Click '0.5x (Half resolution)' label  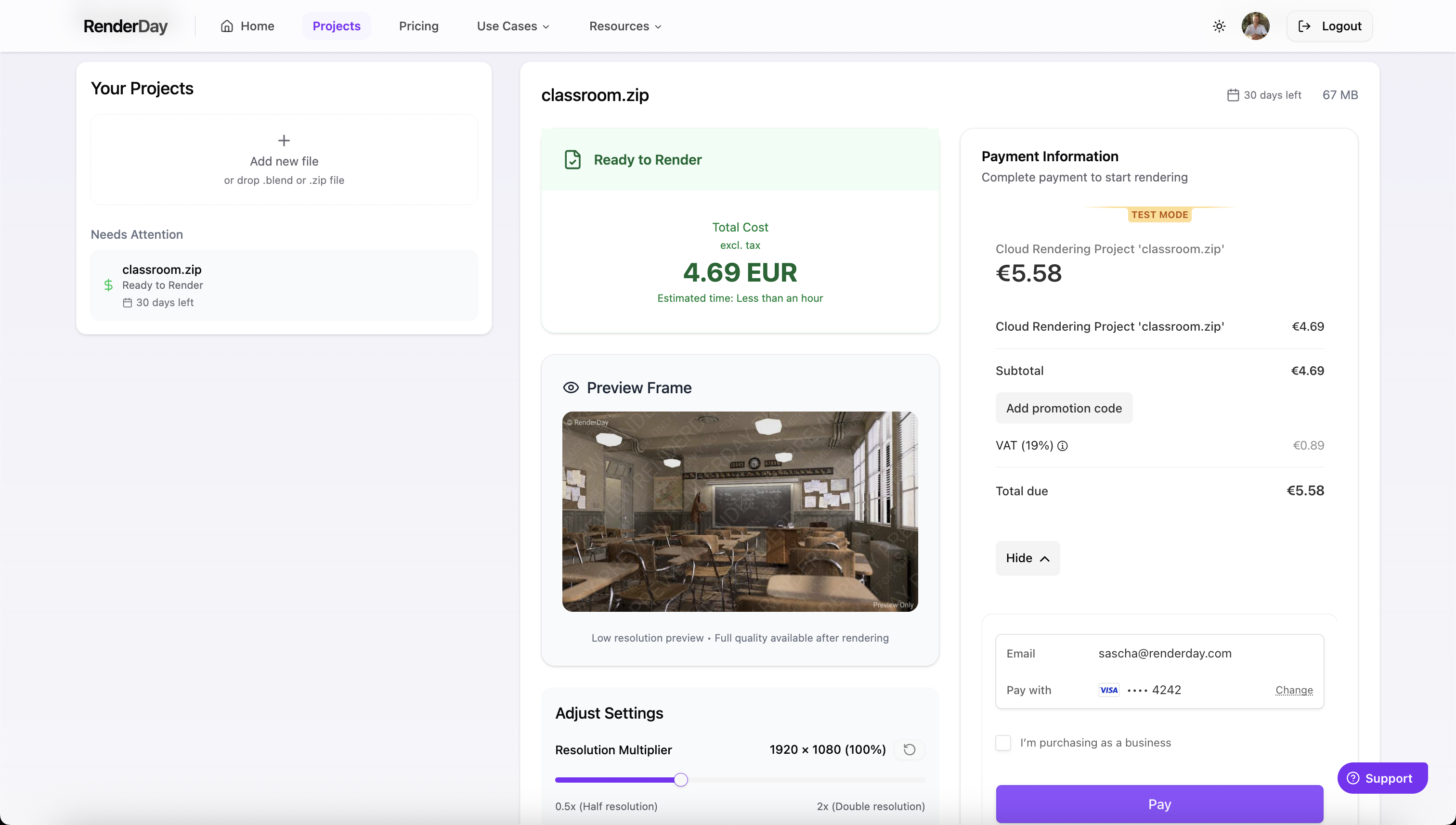[x=606, y=806]
